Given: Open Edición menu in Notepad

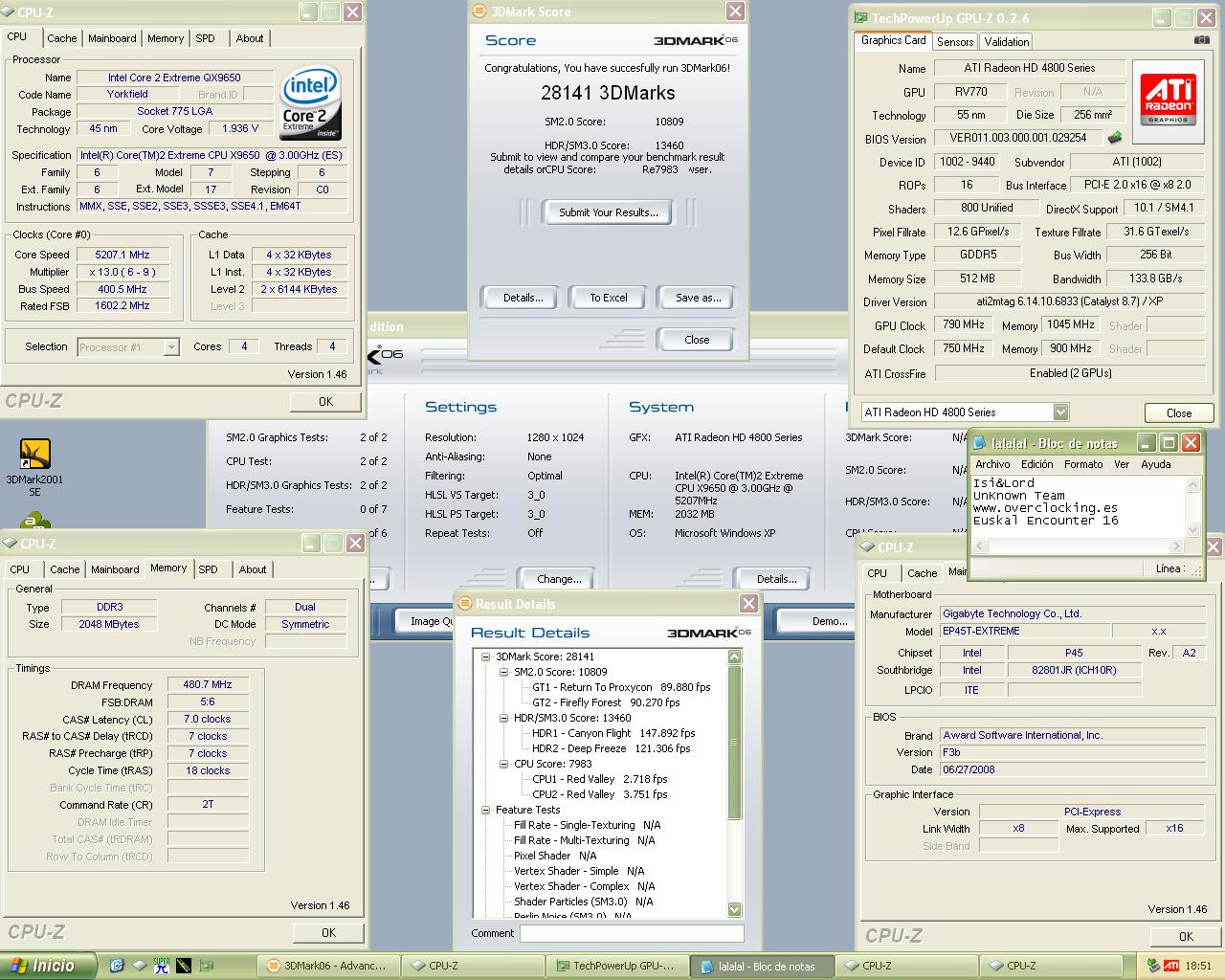Looking at the screenshot, I should (x=1036, y=464).
